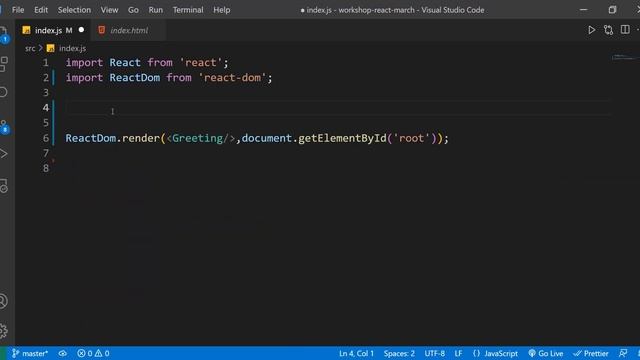
Task: Click the errors count in status bar
Action: click(85, 353)
